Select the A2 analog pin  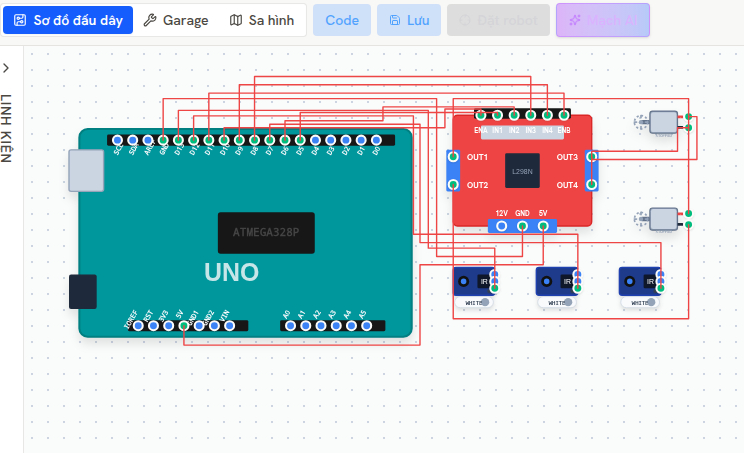[x=321, y=326]
